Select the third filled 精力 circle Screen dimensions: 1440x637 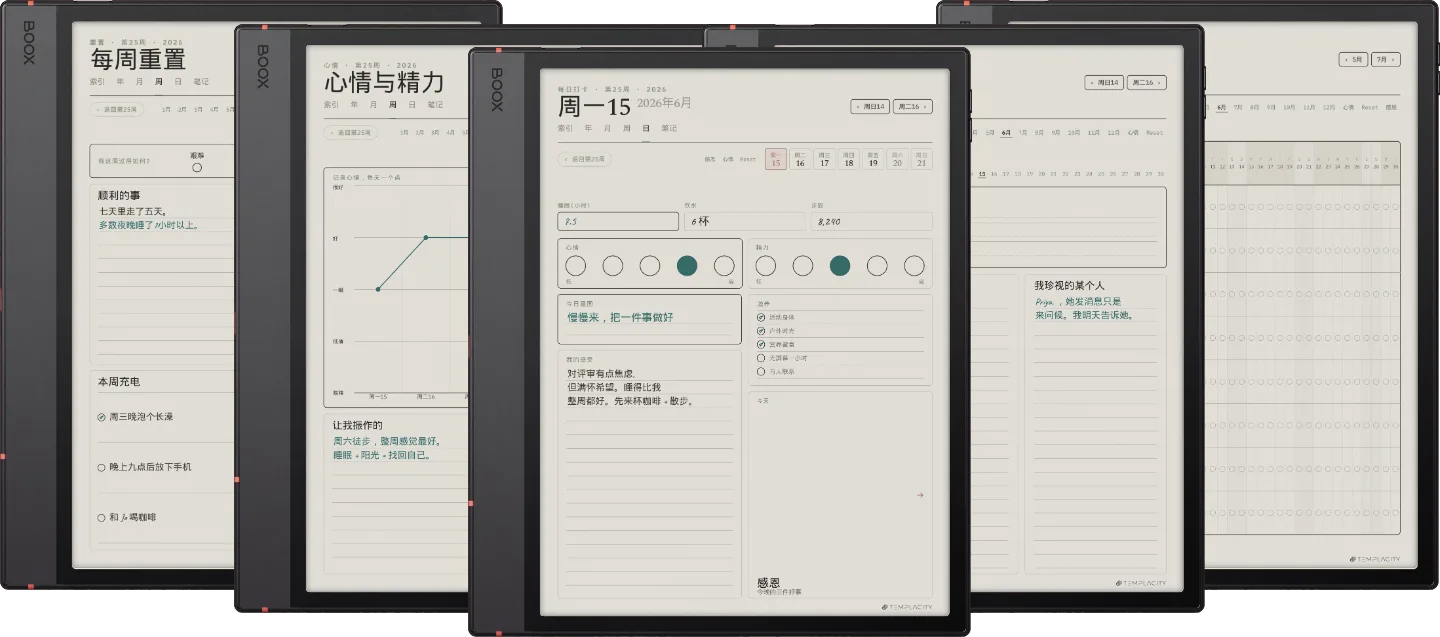[840, 265]
